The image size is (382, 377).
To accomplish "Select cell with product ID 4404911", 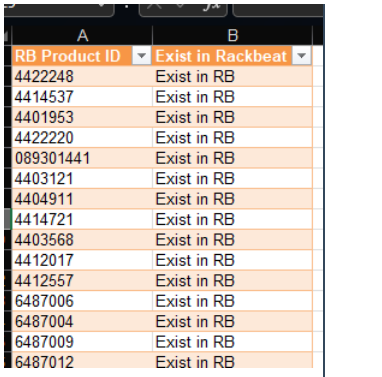I will click(82, 199).
